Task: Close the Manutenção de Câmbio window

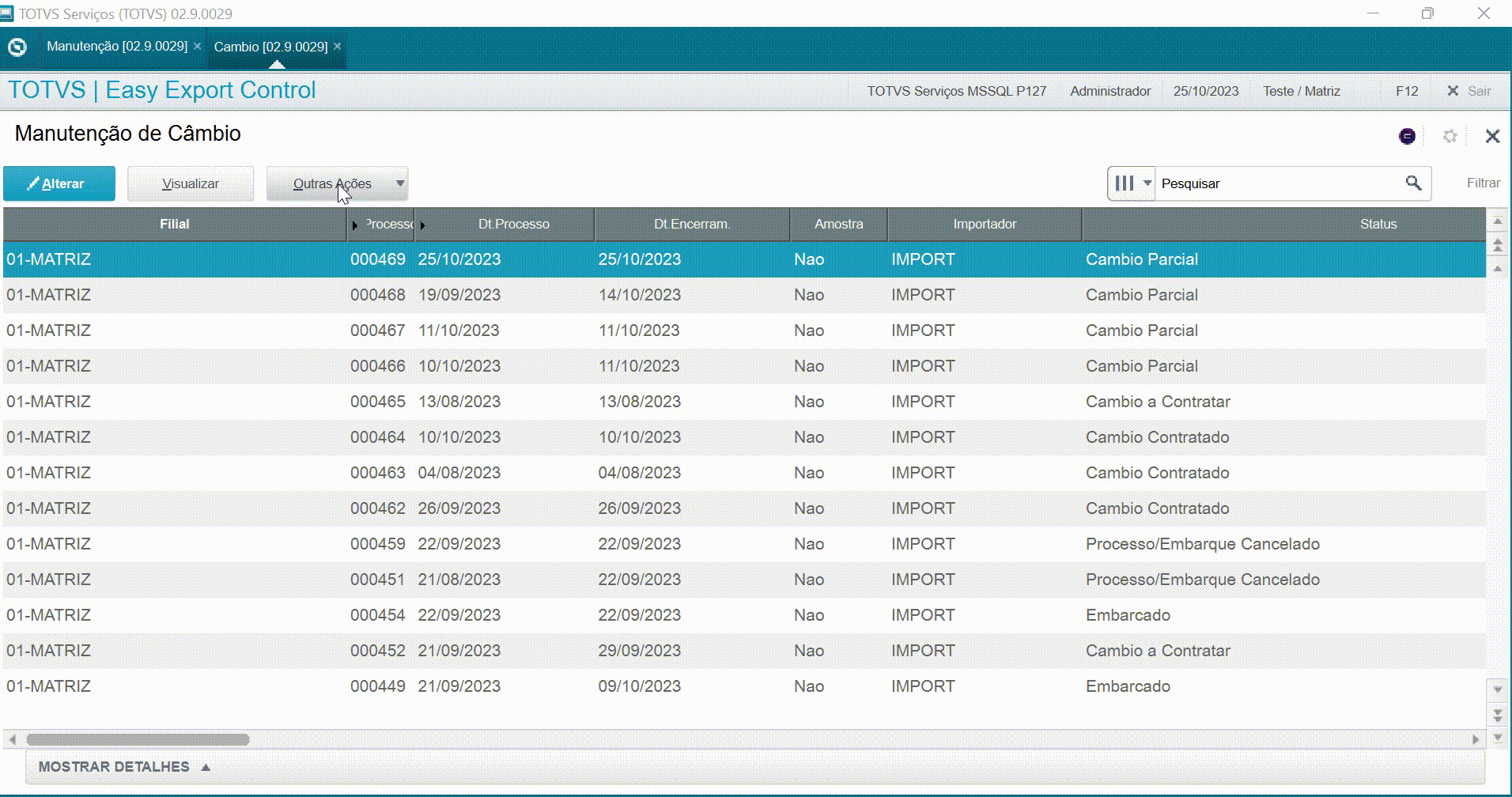Action: point(1492,136)
